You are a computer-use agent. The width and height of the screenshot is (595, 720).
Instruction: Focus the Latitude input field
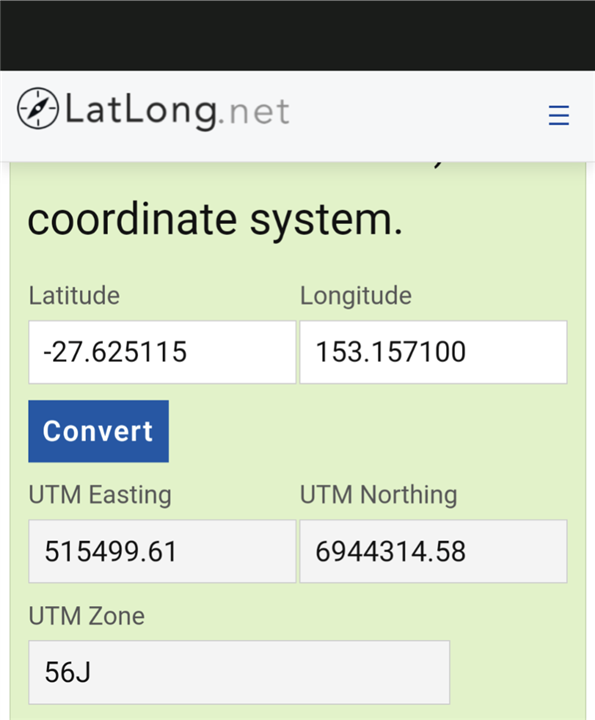tap(162, 352)
